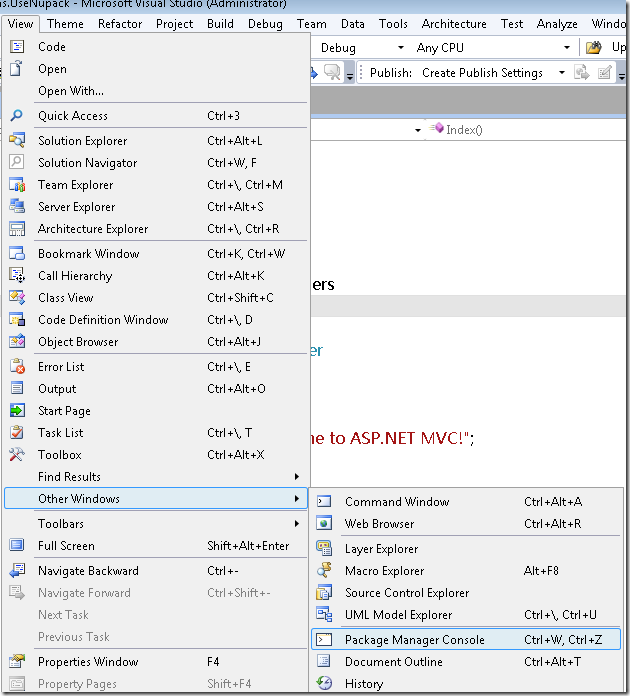Open the View menu

[x=20, y=24]
